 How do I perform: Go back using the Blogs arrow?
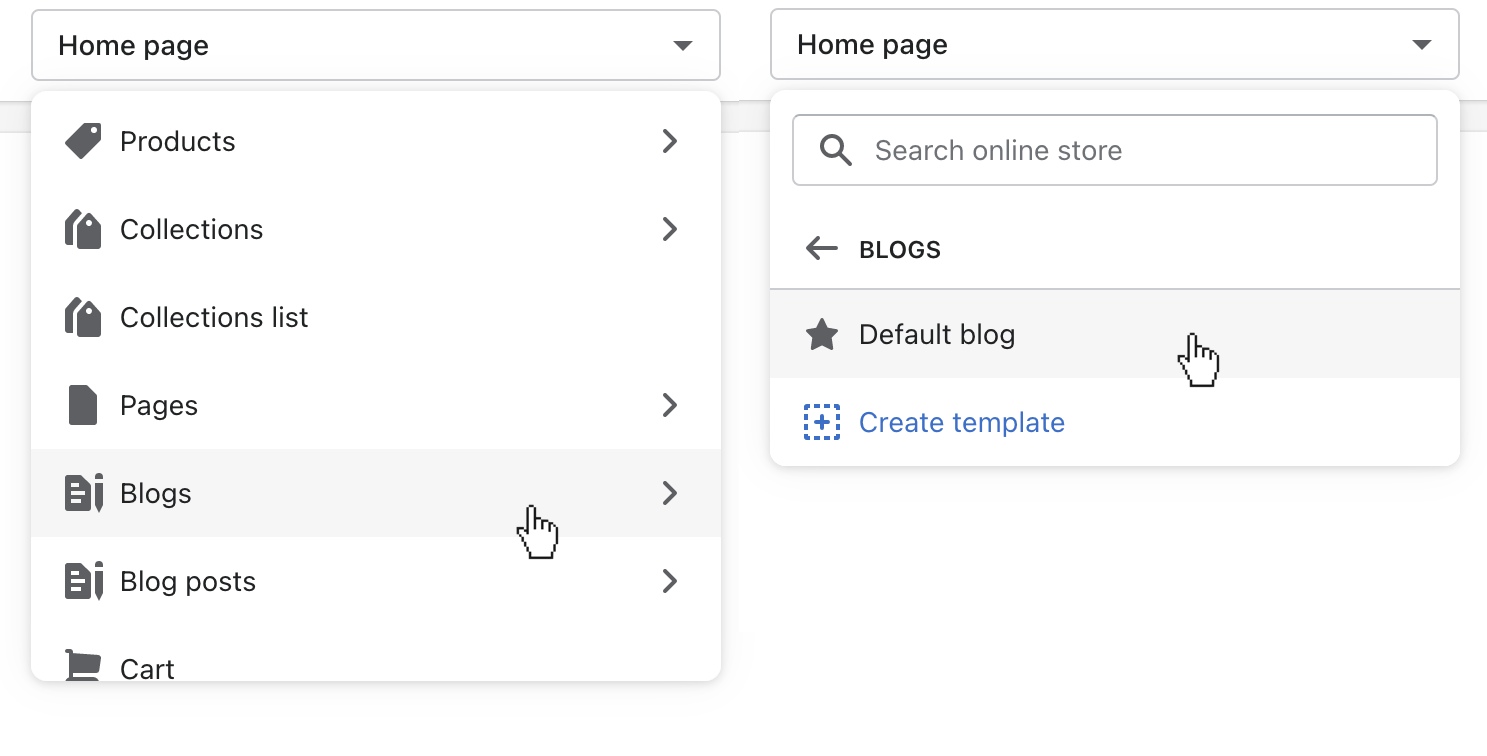(821, 249)
